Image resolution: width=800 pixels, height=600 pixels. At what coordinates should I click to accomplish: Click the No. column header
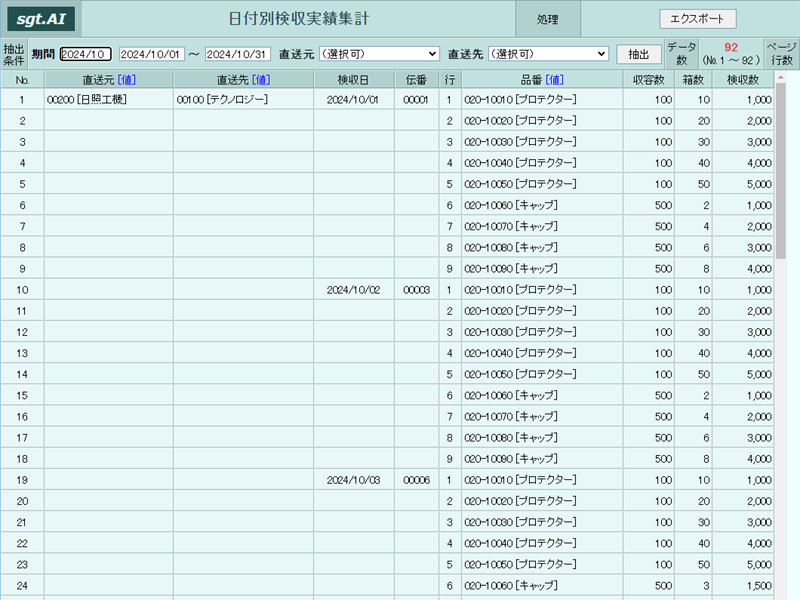[22, 80]
